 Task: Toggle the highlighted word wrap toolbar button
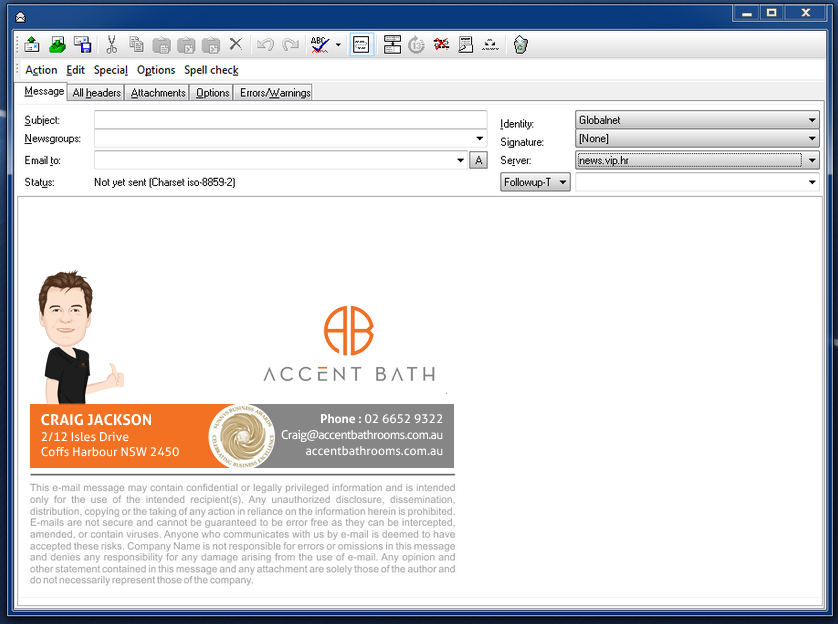[x=361, y=45]
